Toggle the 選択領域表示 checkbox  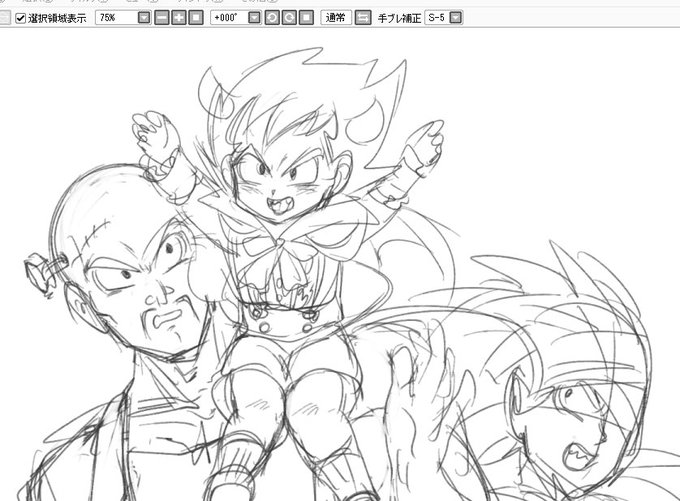(x=20, y=18)
